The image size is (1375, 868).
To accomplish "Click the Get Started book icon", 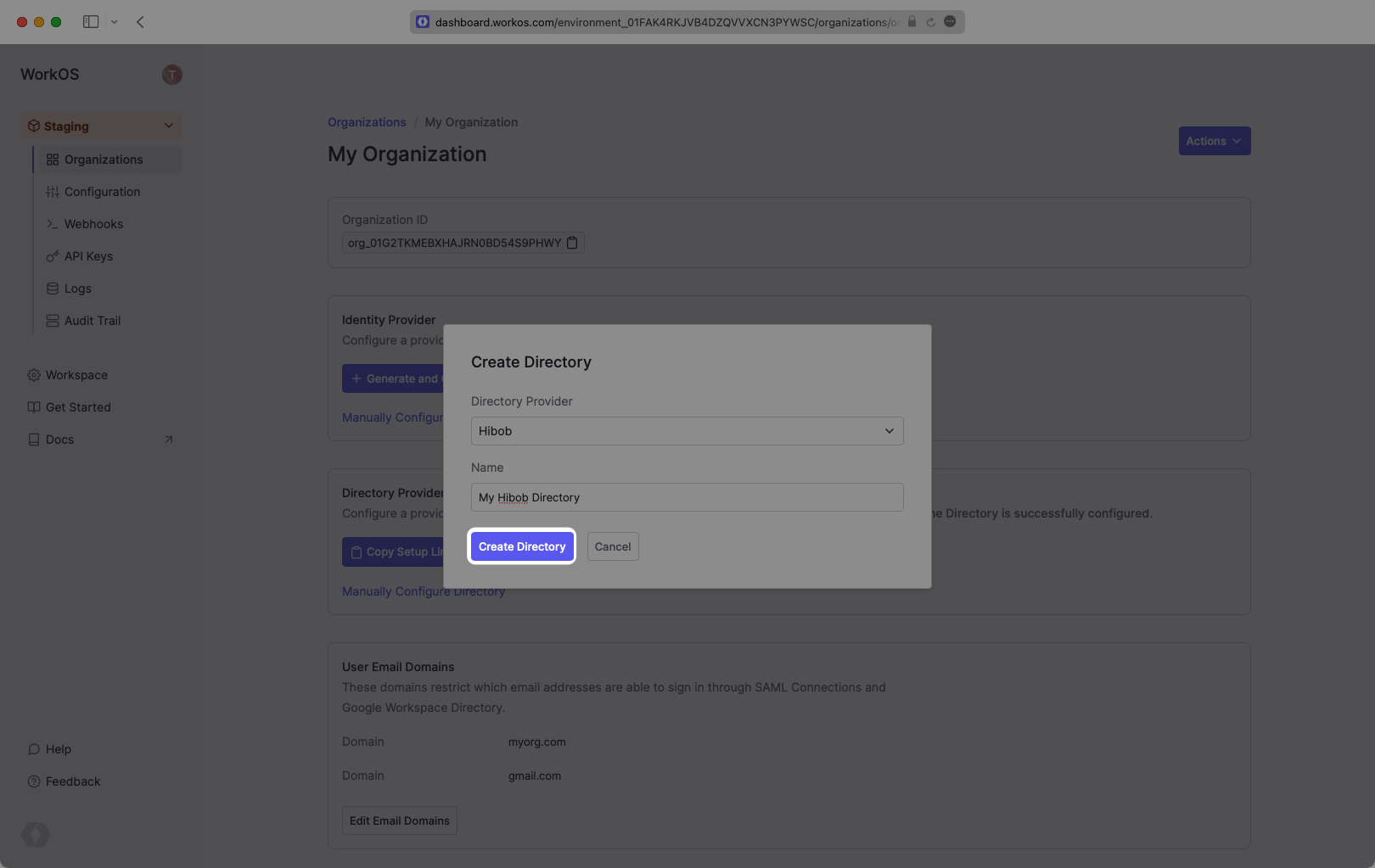I will pos(34,407).
